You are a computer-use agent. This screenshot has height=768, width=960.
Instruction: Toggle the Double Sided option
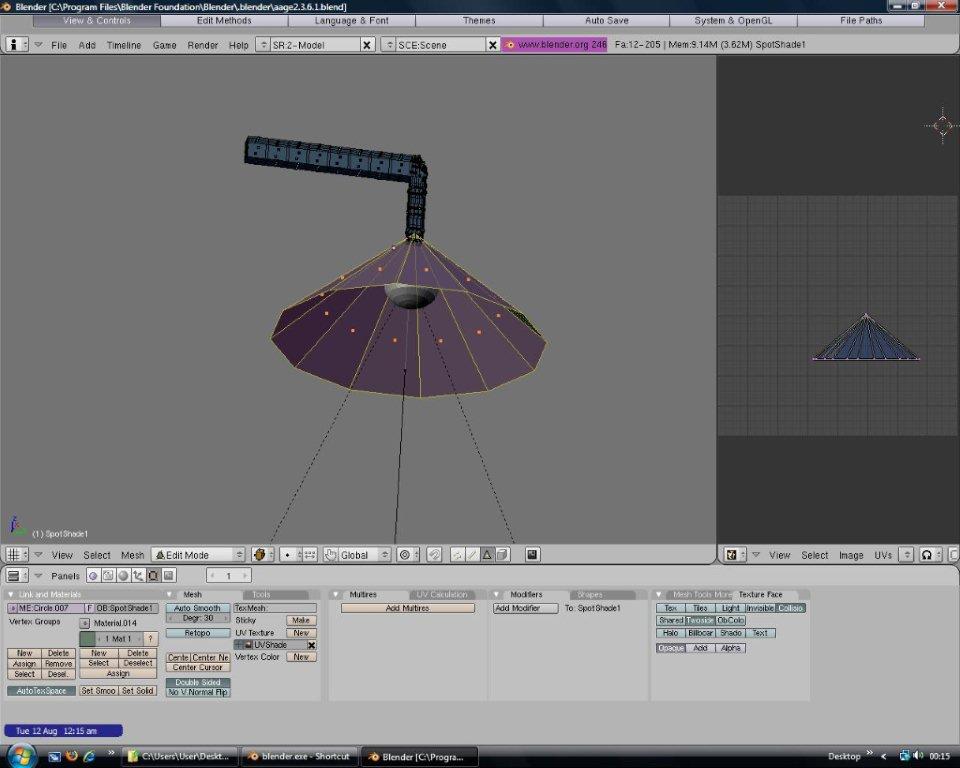(198, 682)
